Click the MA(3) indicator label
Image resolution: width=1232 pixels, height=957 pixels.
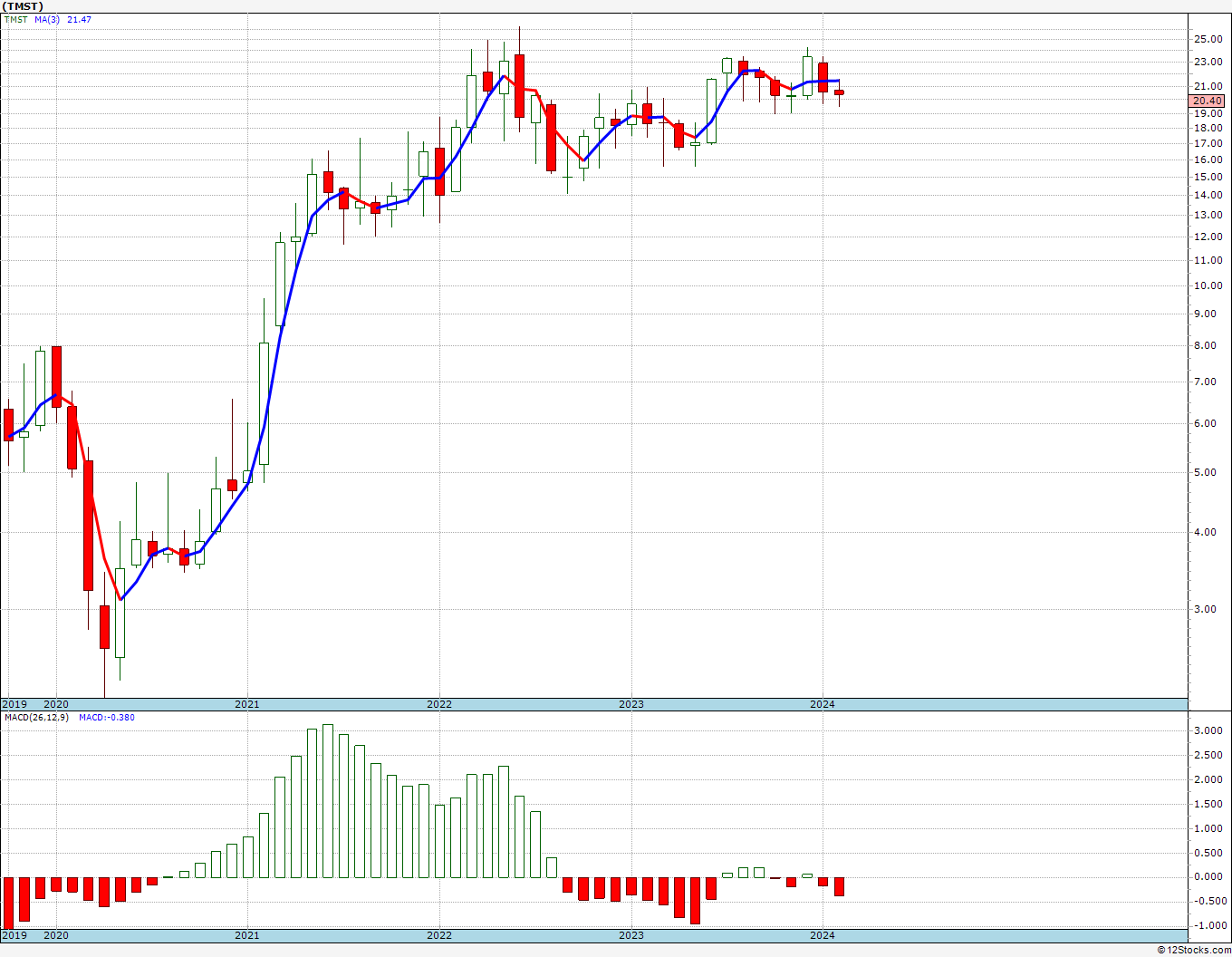pyautogui.click(x=47, y=20)
